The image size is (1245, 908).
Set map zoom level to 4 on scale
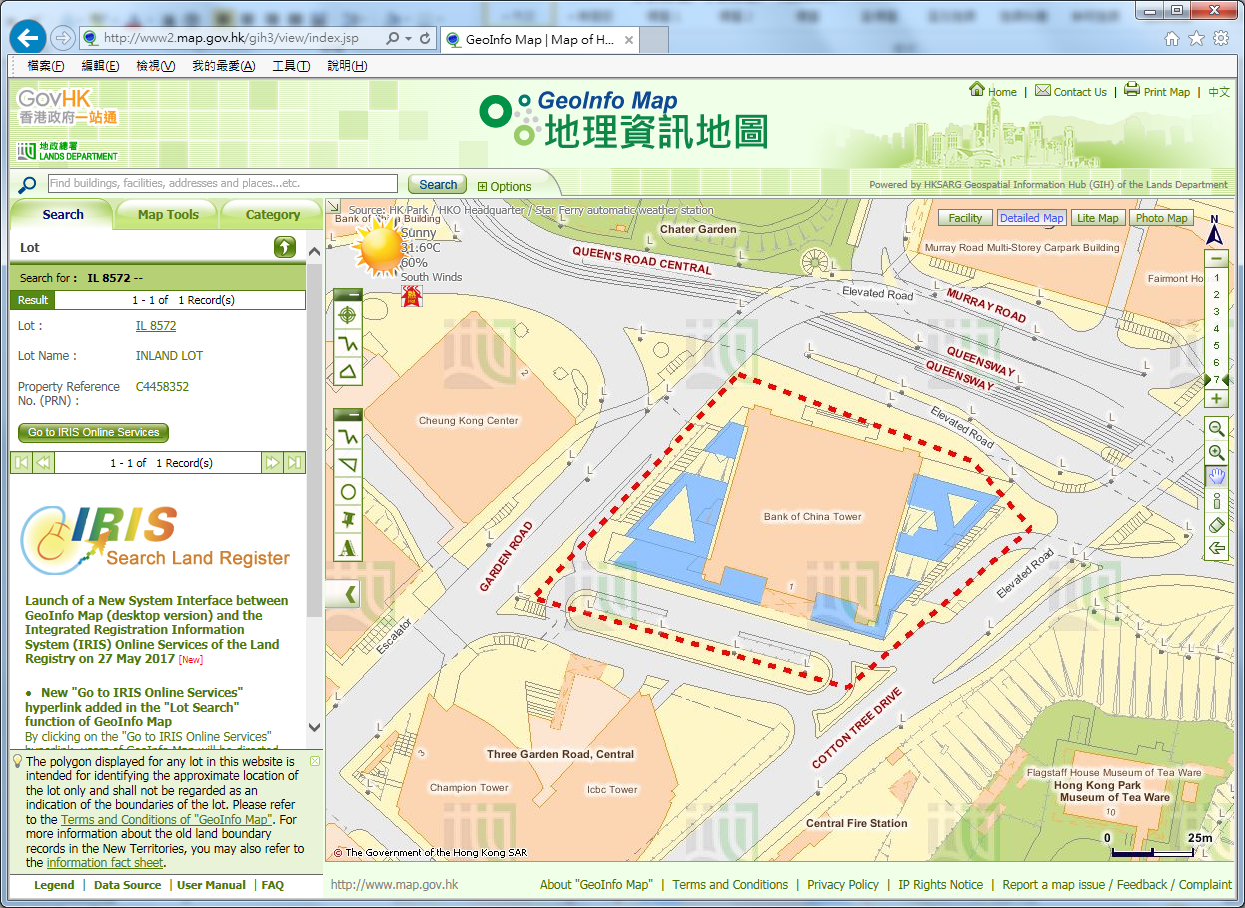point(1216,327)
